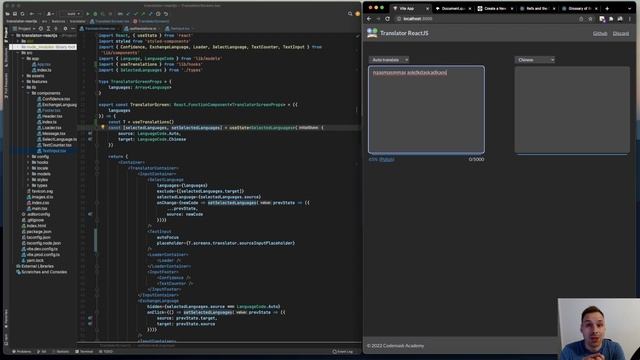Click the detected language link below input

click(x=387, y=160)
